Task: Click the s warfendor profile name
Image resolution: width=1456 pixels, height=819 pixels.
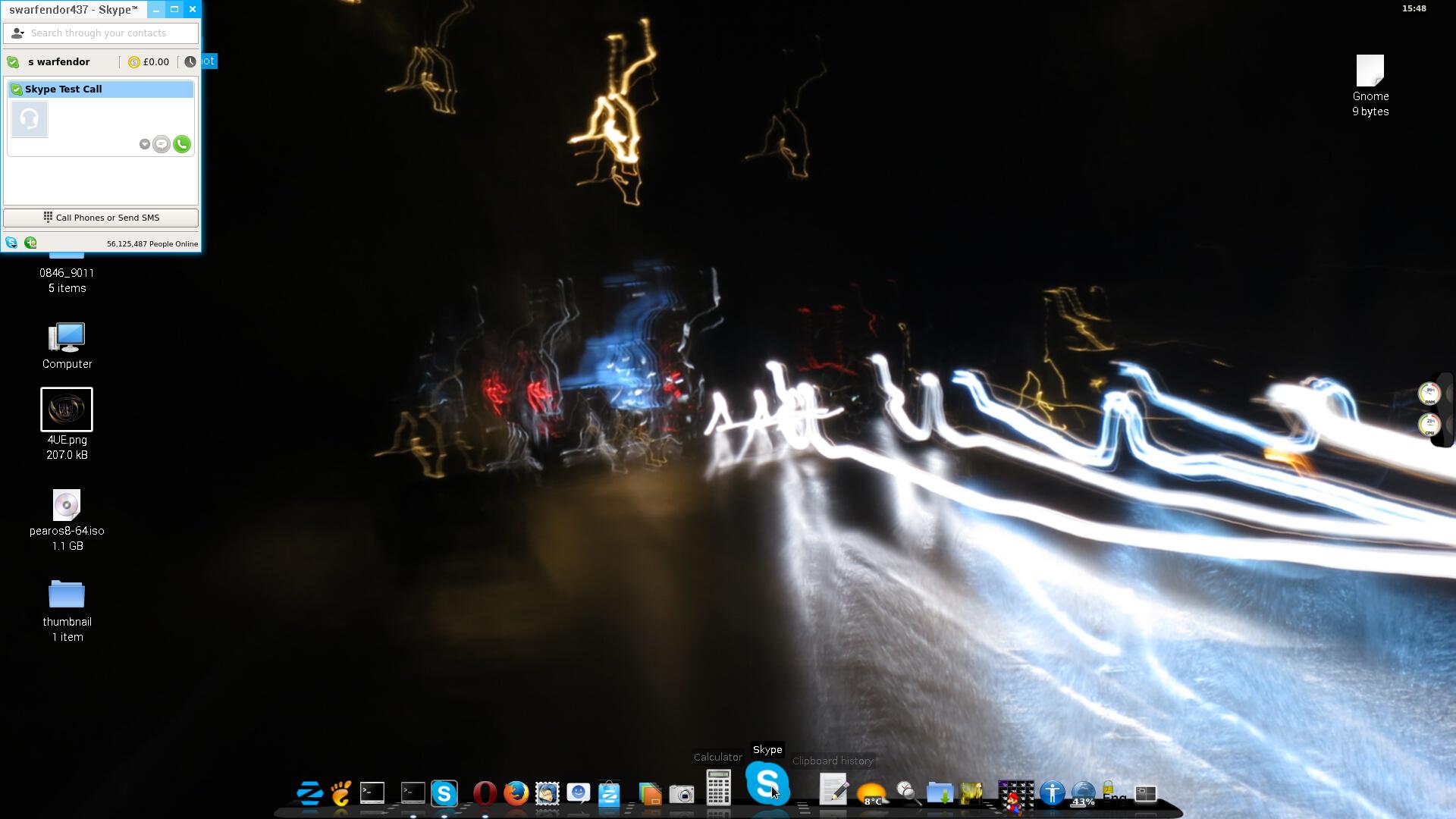Action: click(x=59, y=62)
